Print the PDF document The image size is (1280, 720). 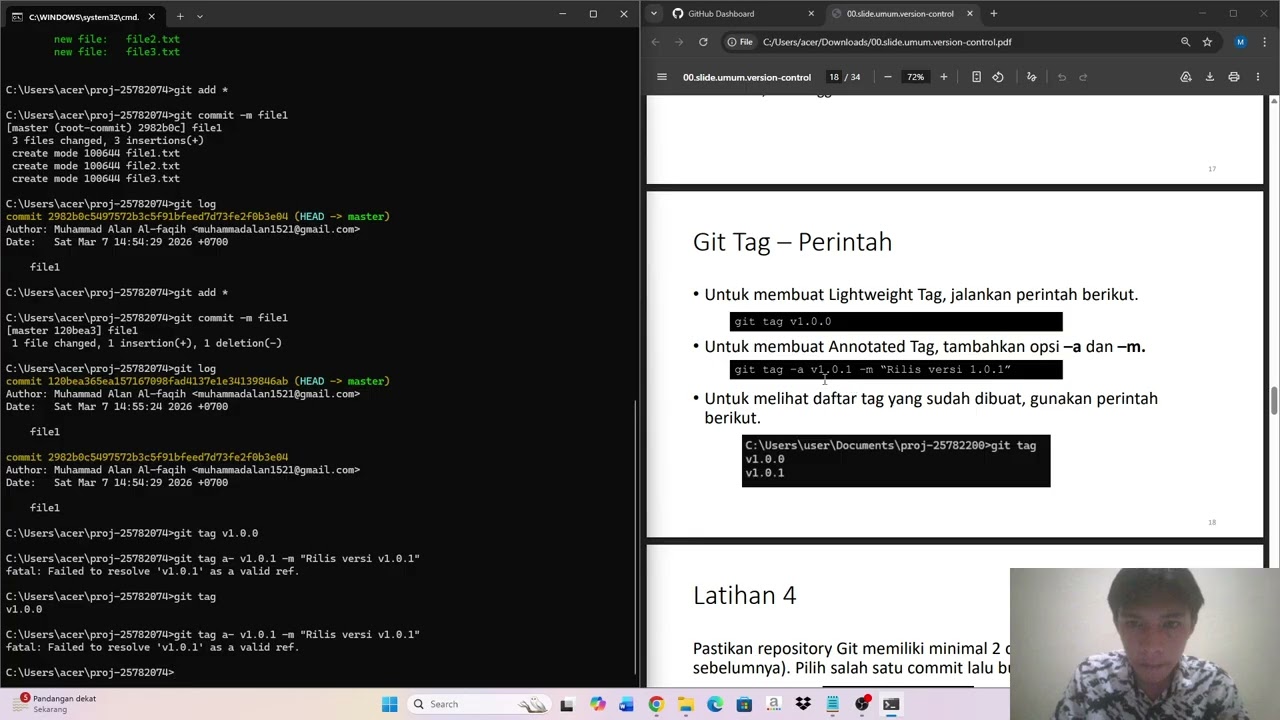1234,77
